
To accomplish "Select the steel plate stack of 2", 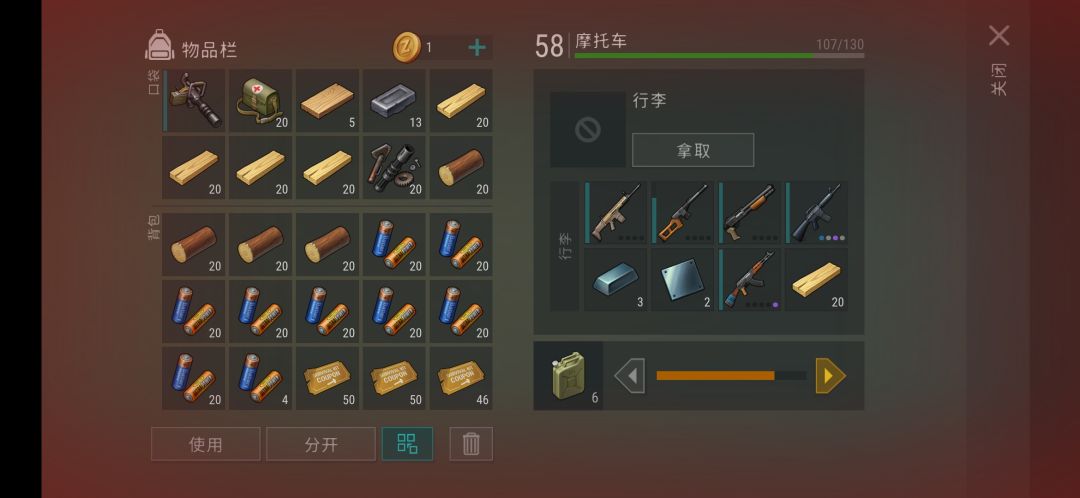I will [x=683, y=279].
